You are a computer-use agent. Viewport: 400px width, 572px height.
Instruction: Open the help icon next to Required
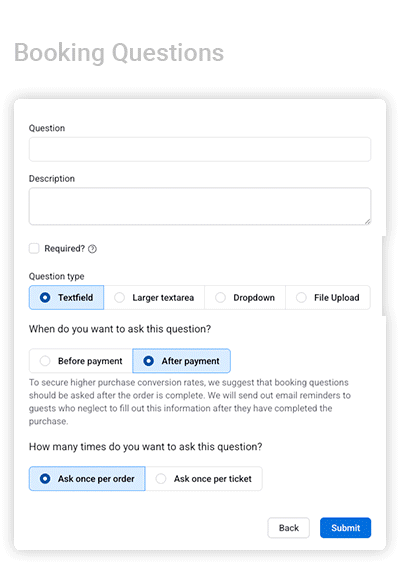point(93,249)
